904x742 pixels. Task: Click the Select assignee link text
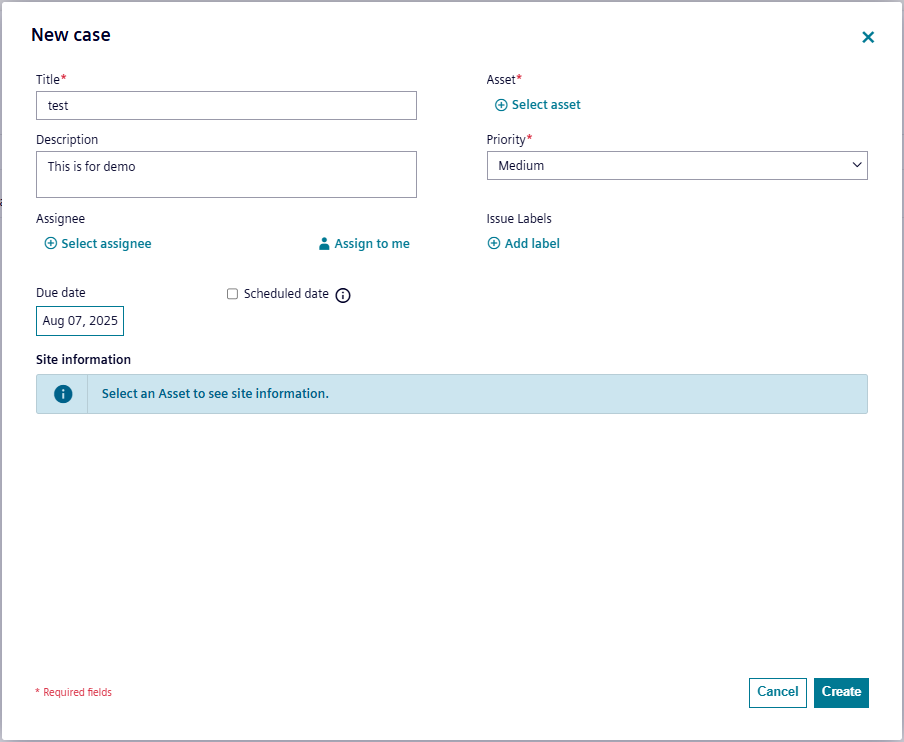pyautogui.click(x=106, y=244)
